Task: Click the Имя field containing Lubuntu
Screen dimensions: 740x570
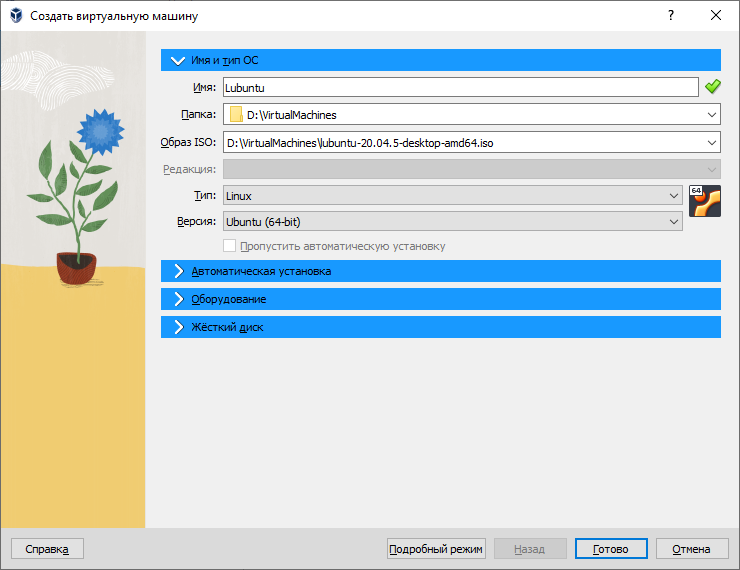Action: tap(461, 87)
